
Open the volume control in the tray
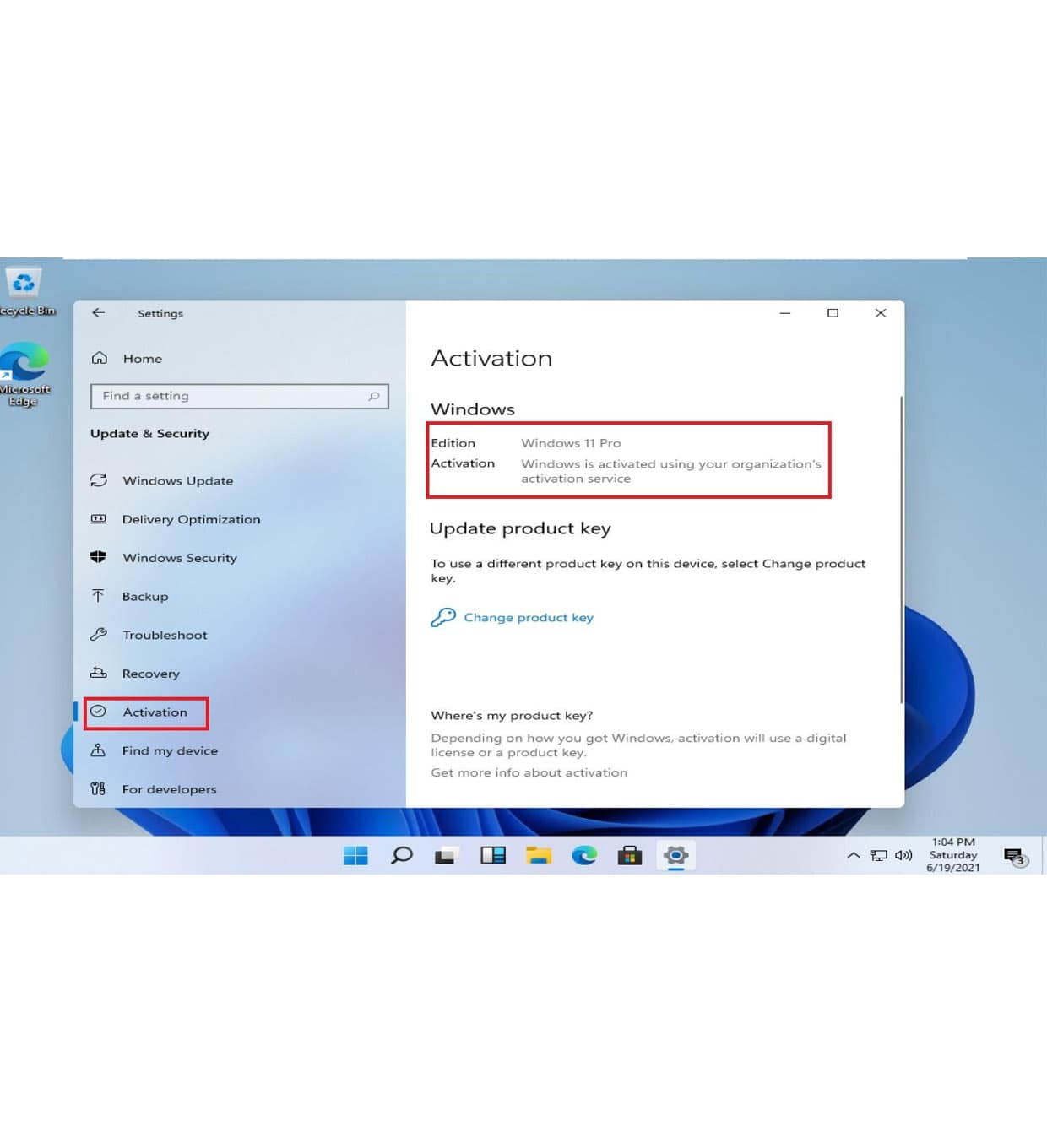coord(903,855)
